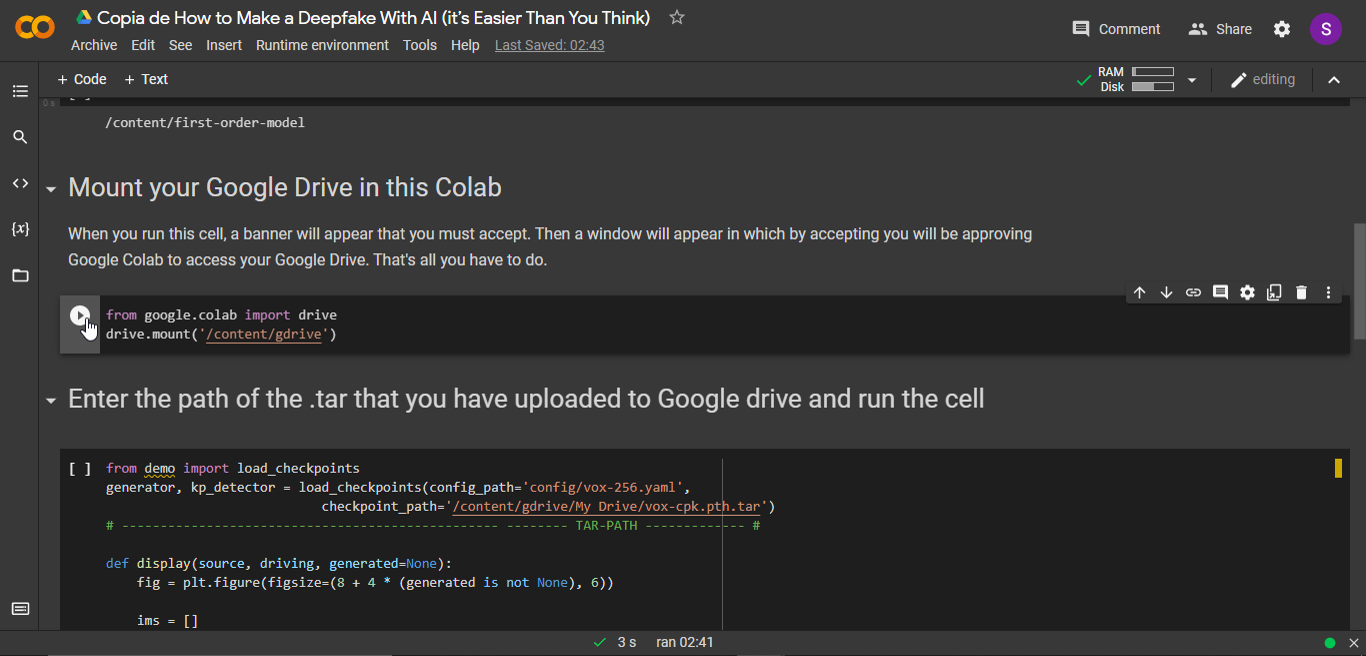Open the Files browser sidebar
Viewport: 1366px width, 656px height.
click(20, 275)
